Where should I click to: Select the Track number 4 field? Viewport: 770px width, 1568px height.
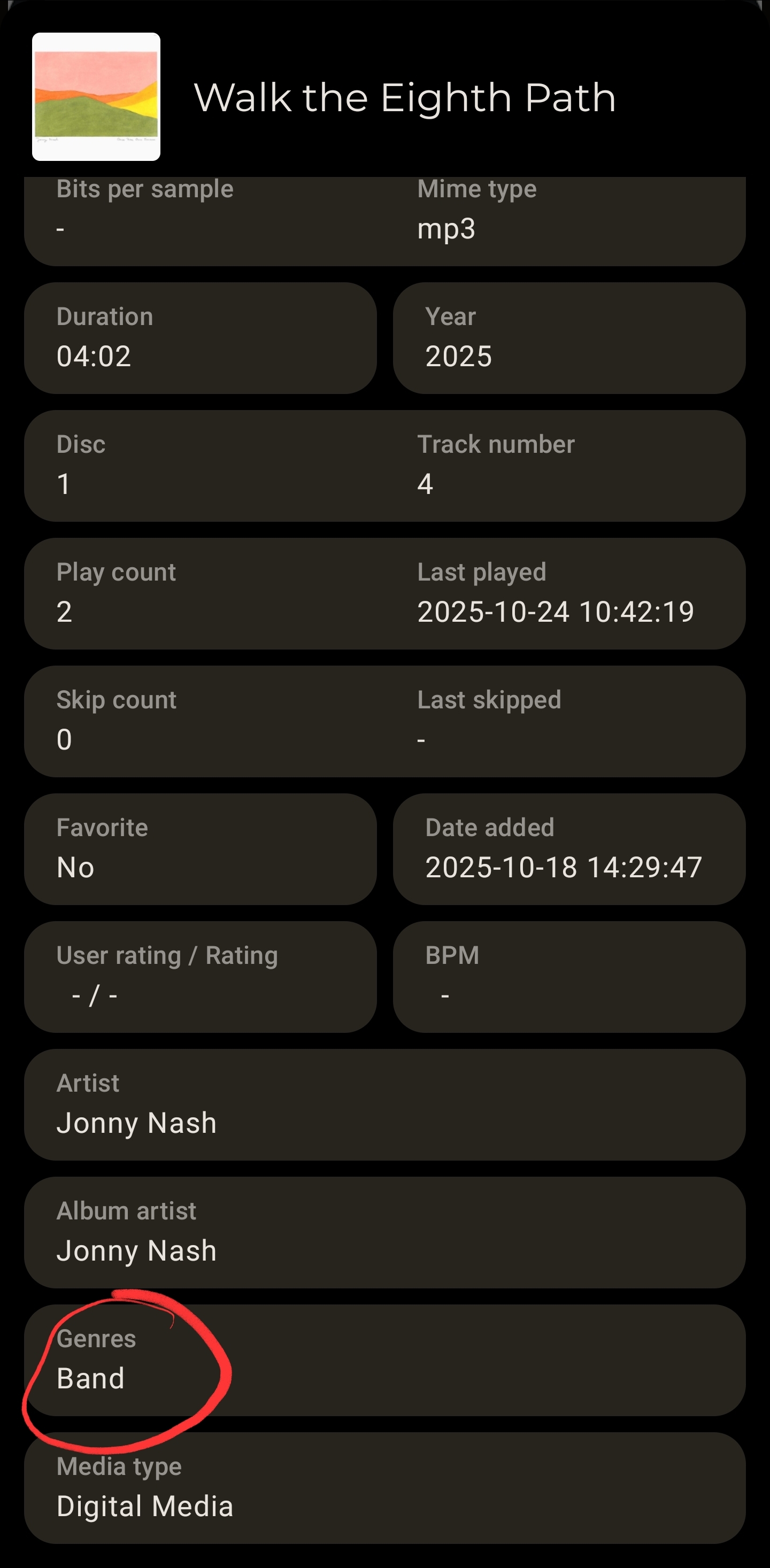coord(496,466)
